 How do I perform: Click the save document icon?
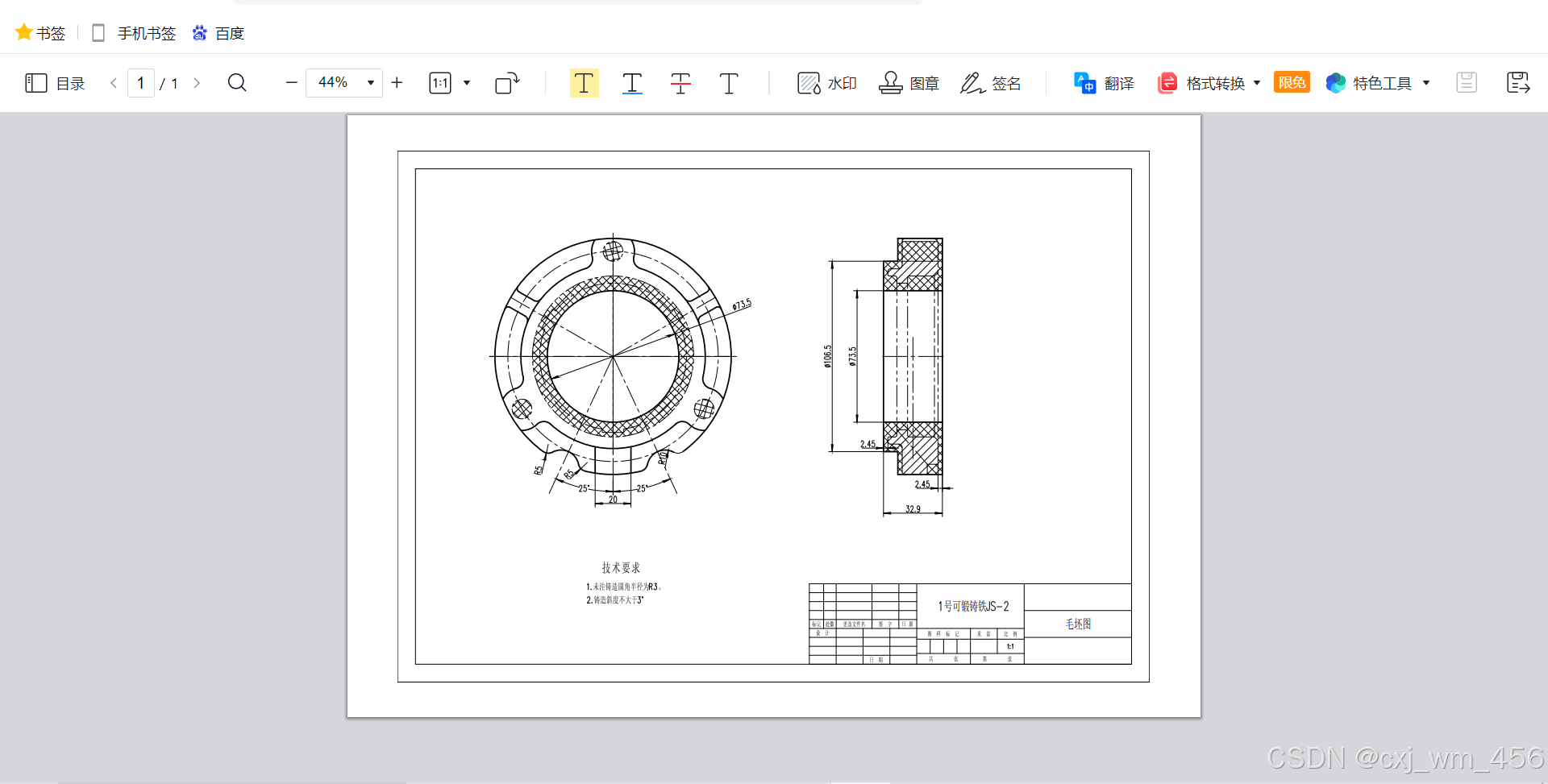coord(1467,83)
